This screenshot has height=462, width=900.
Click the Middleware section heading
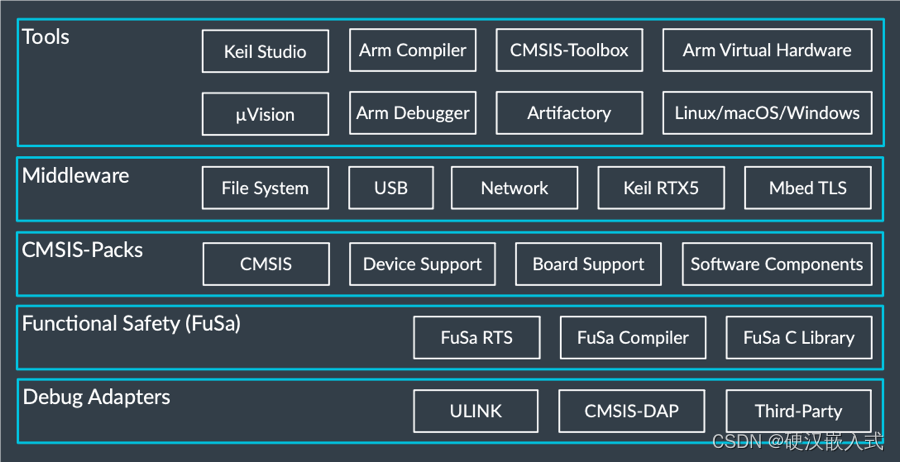click(x=75, y=176)
